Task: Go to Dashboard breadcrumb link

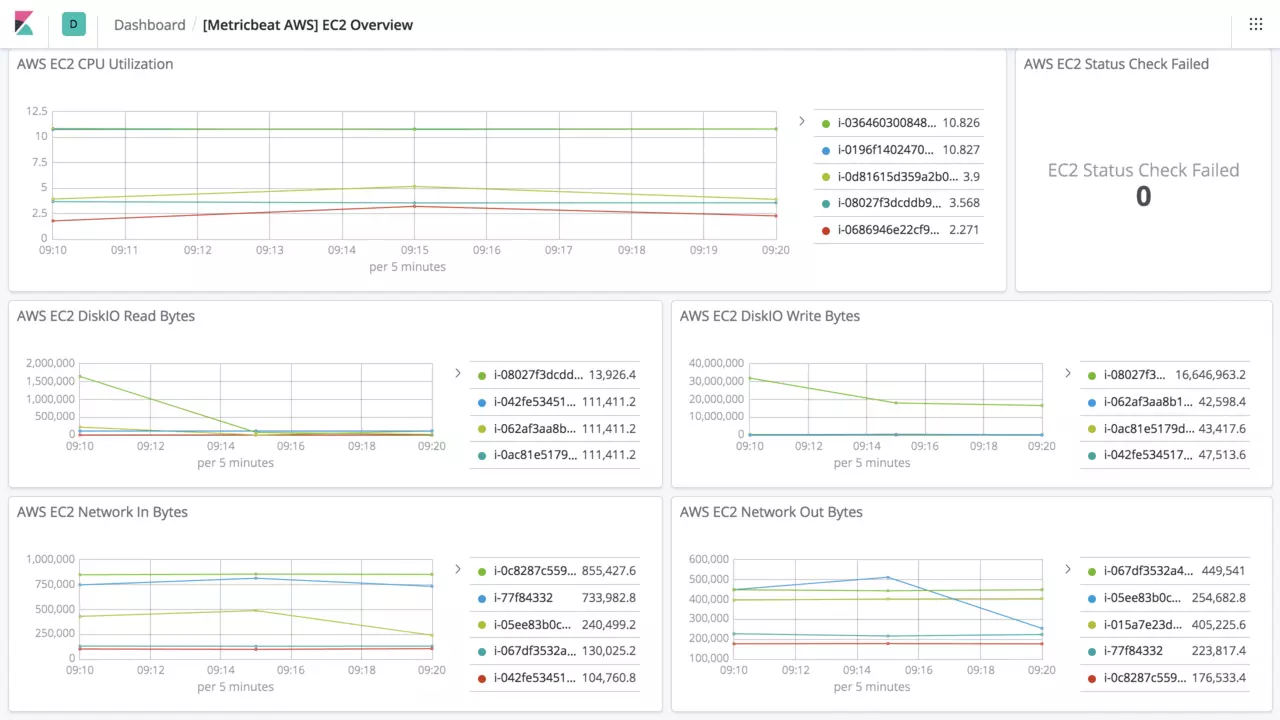Action: point(149,25)
